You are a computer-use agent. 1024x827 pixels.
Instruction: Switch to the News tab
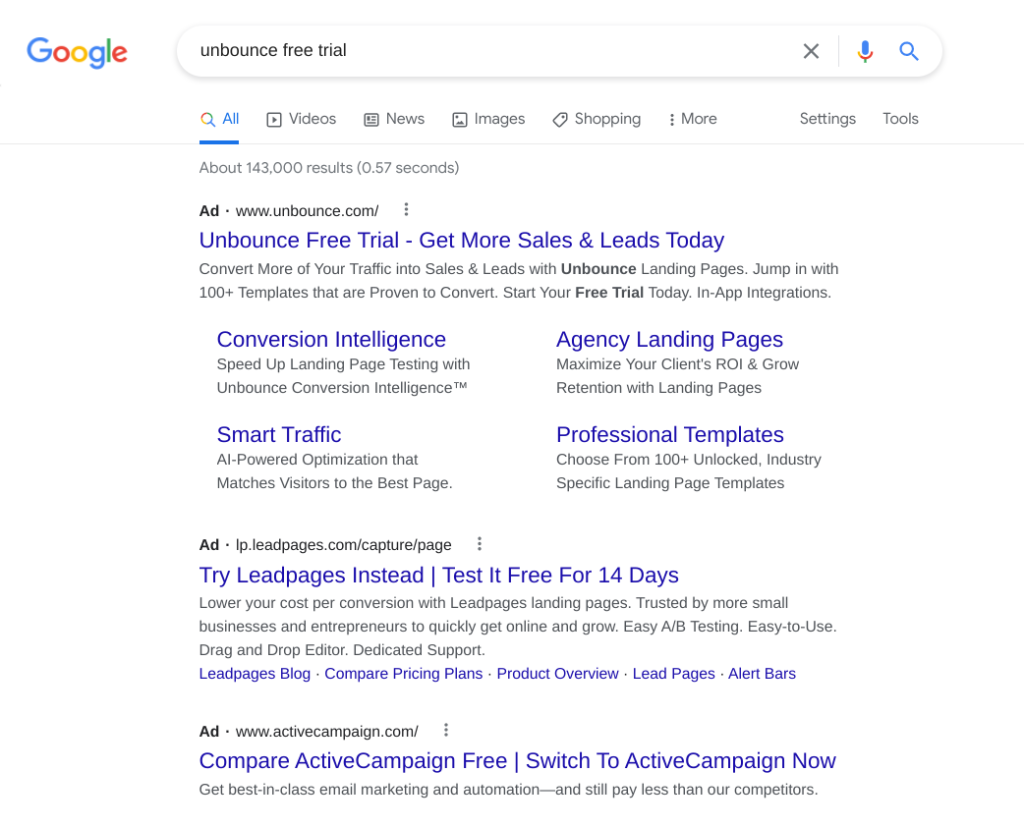394,119
